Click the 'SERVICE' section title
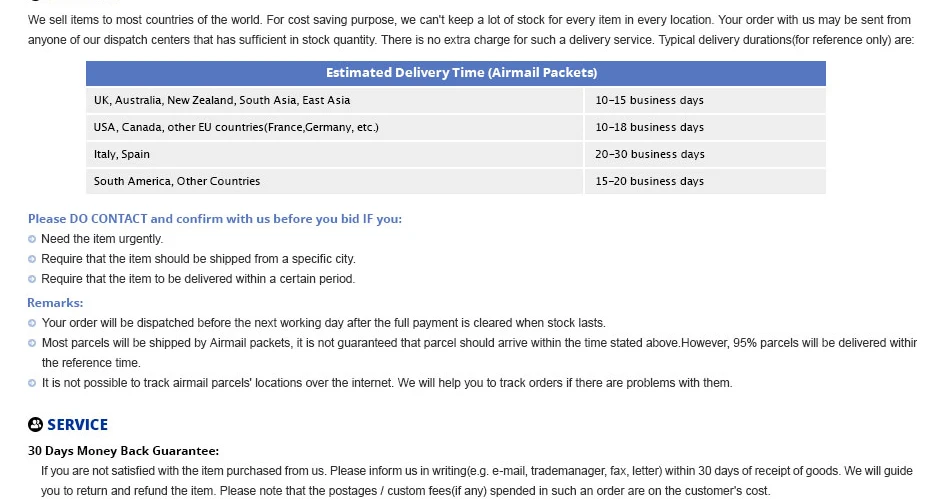 point(77,425)
